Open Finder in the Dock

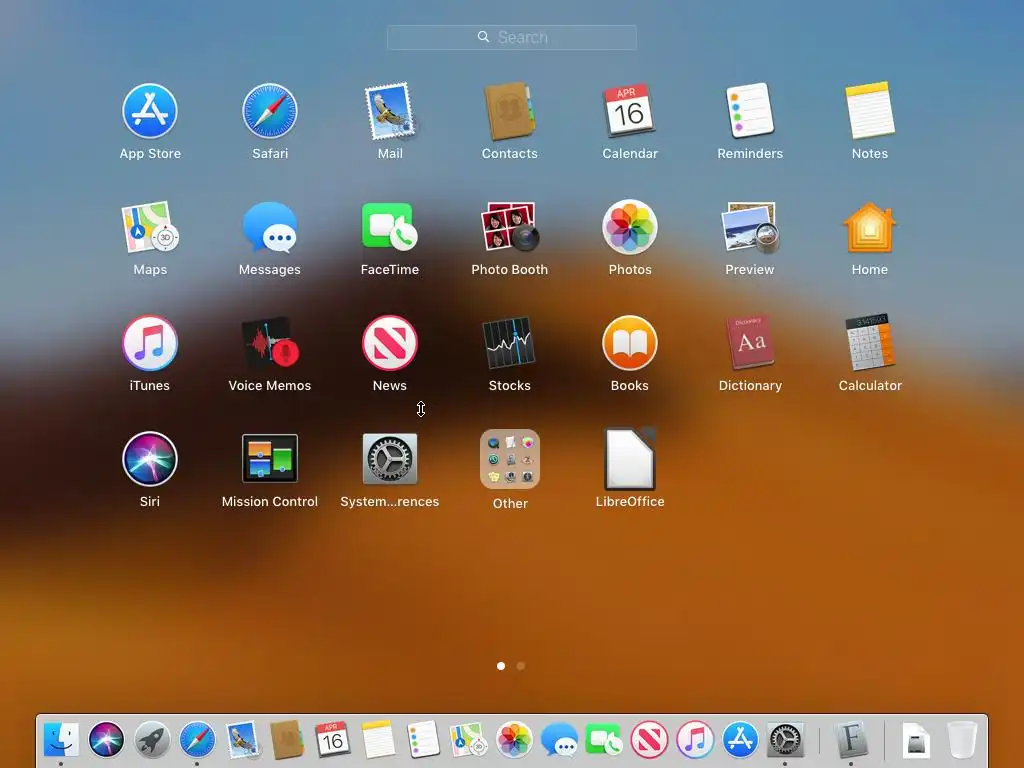pyautogui.click(x=61, y=740)
